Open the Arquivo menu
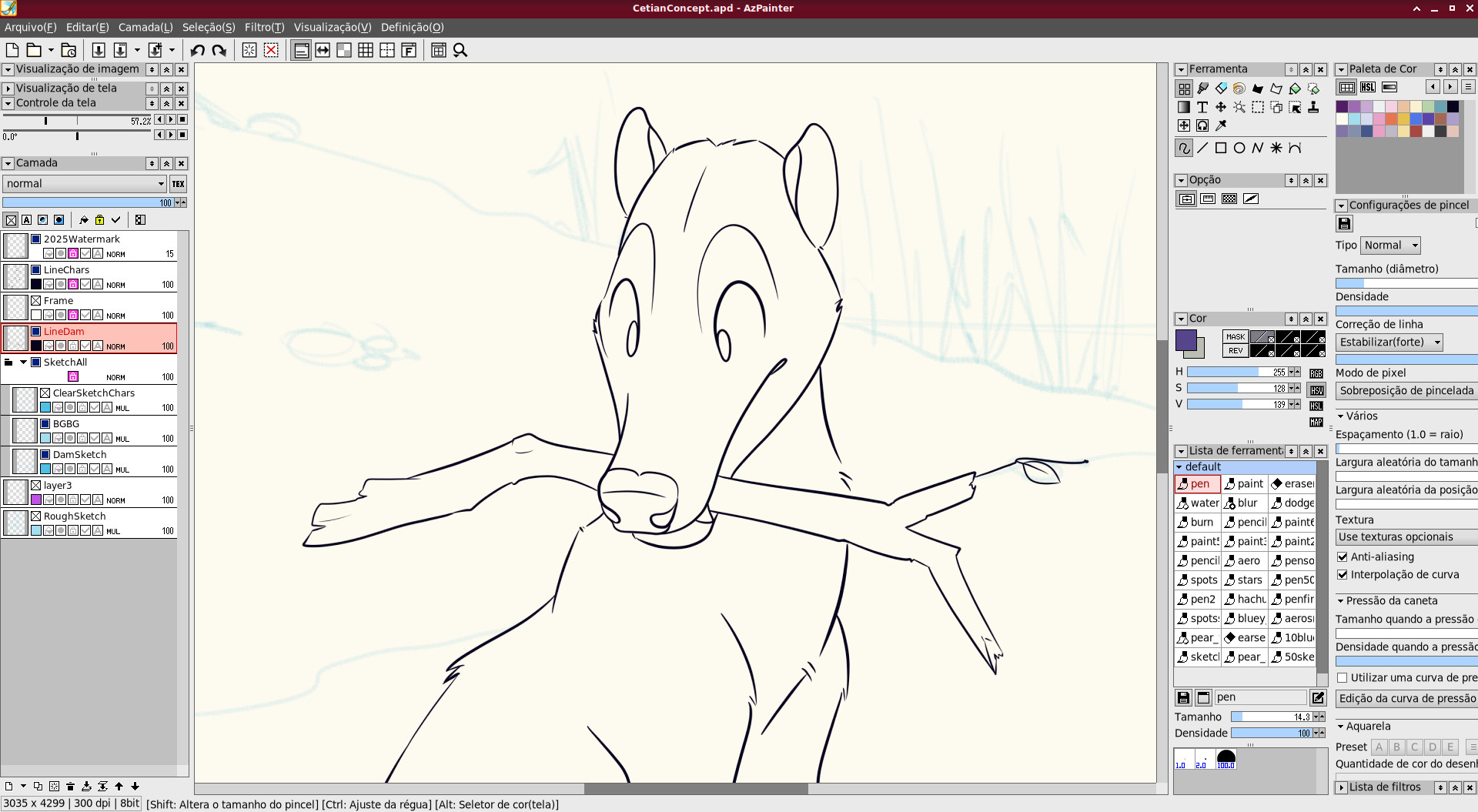 click(x=31, y=27)
